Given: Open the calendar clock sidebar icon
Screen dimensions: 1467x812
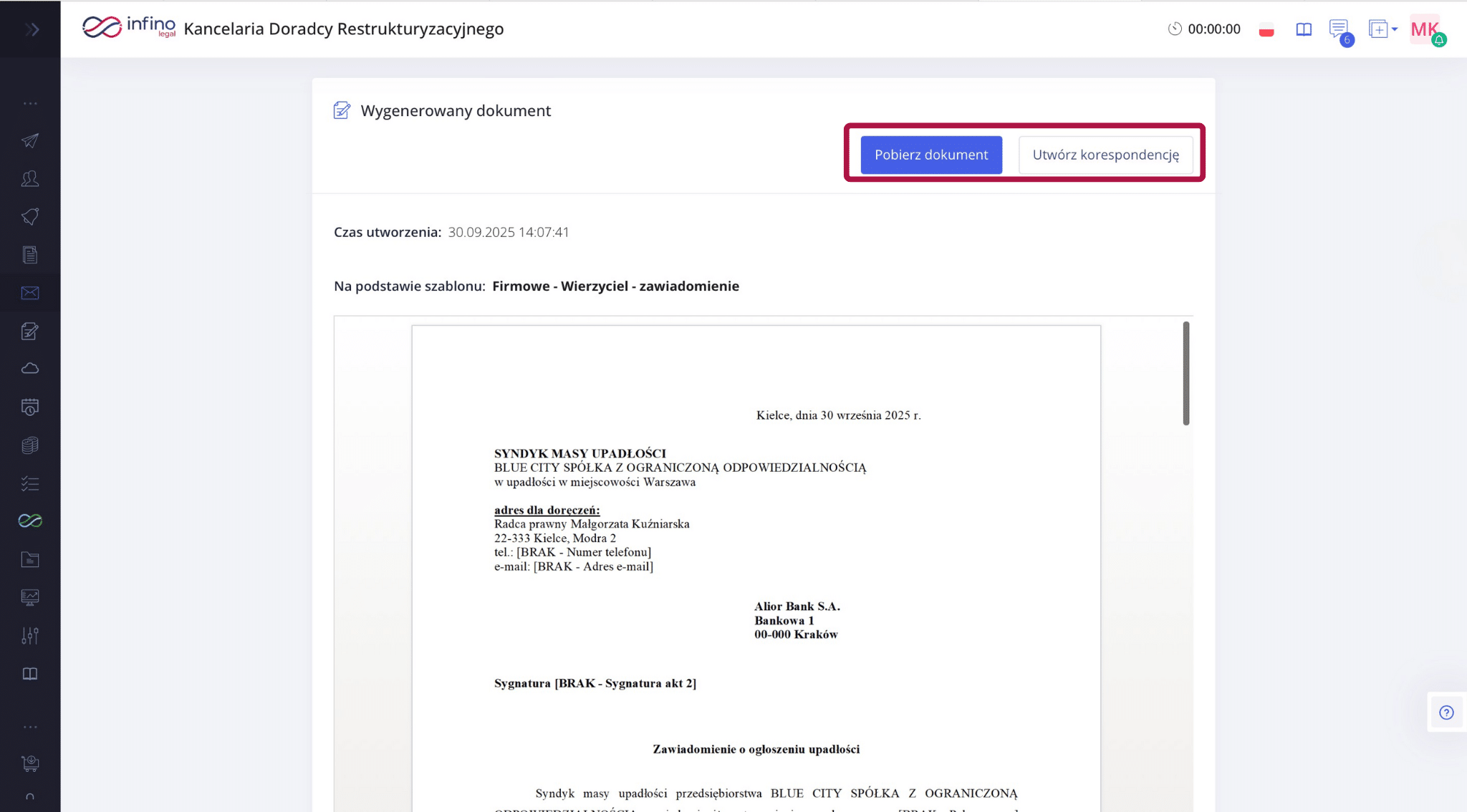Looking at the screenshot, I should point(30,407).
